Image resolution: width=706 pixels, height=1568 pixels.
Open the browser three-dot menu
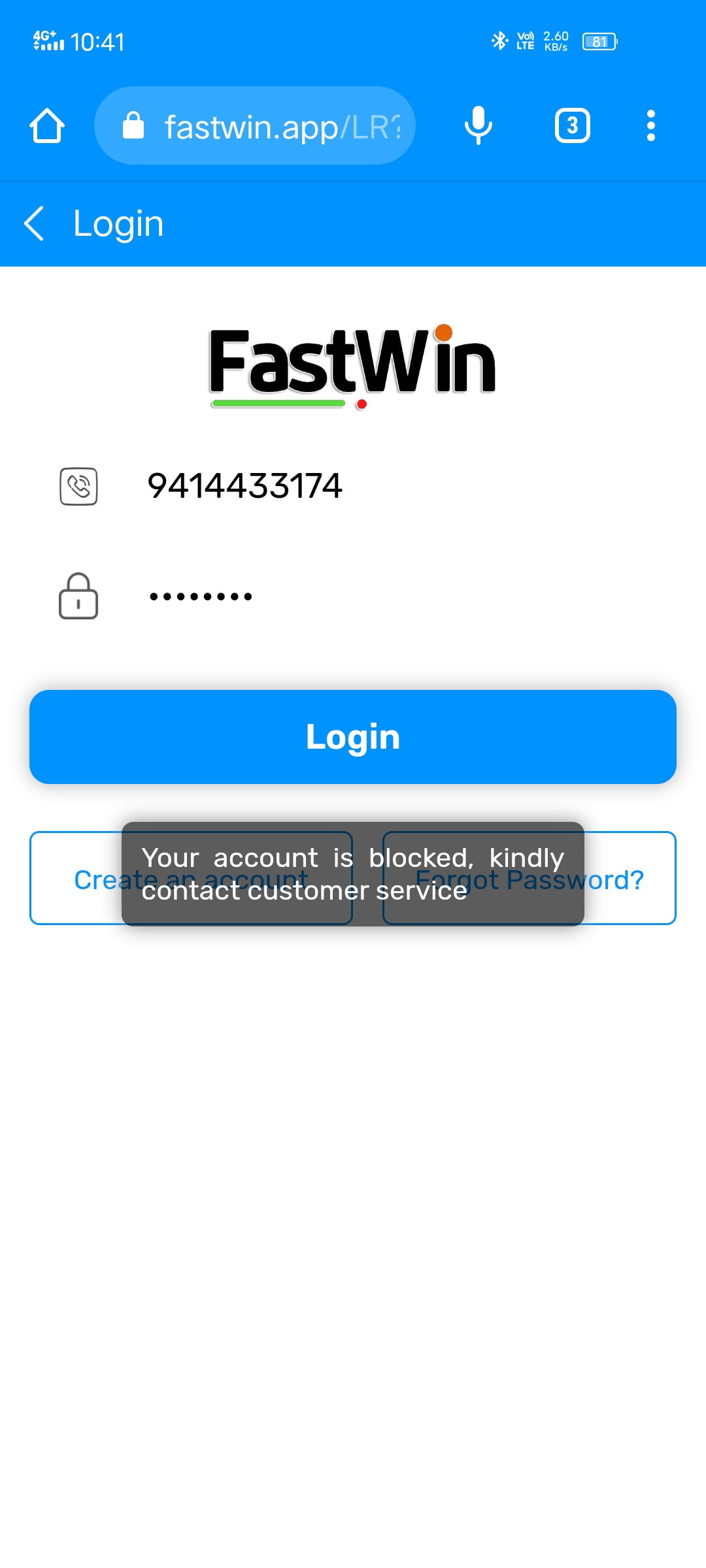click(650, 125)
